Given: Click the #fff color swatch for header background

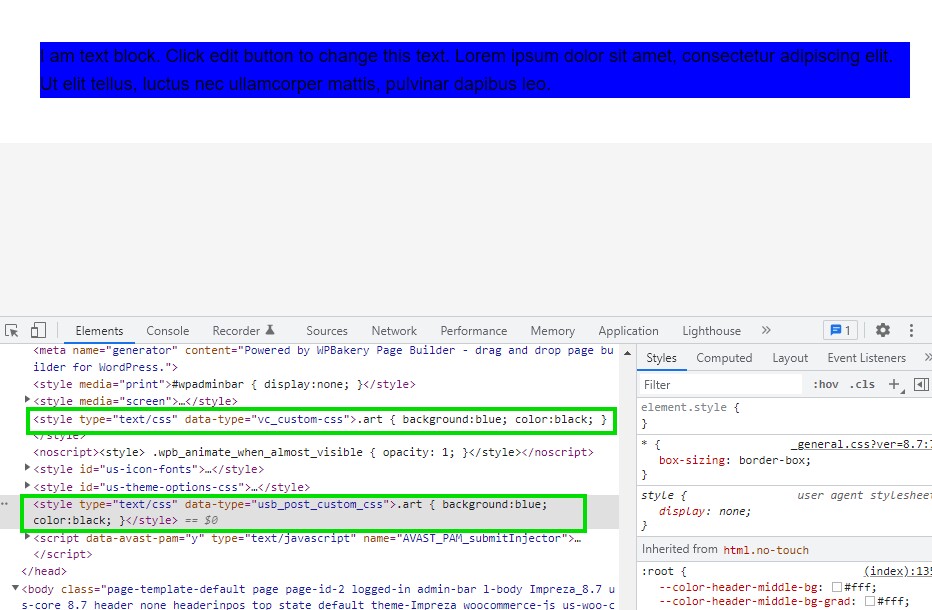Looking at the screenshot, I should point(838,587).
